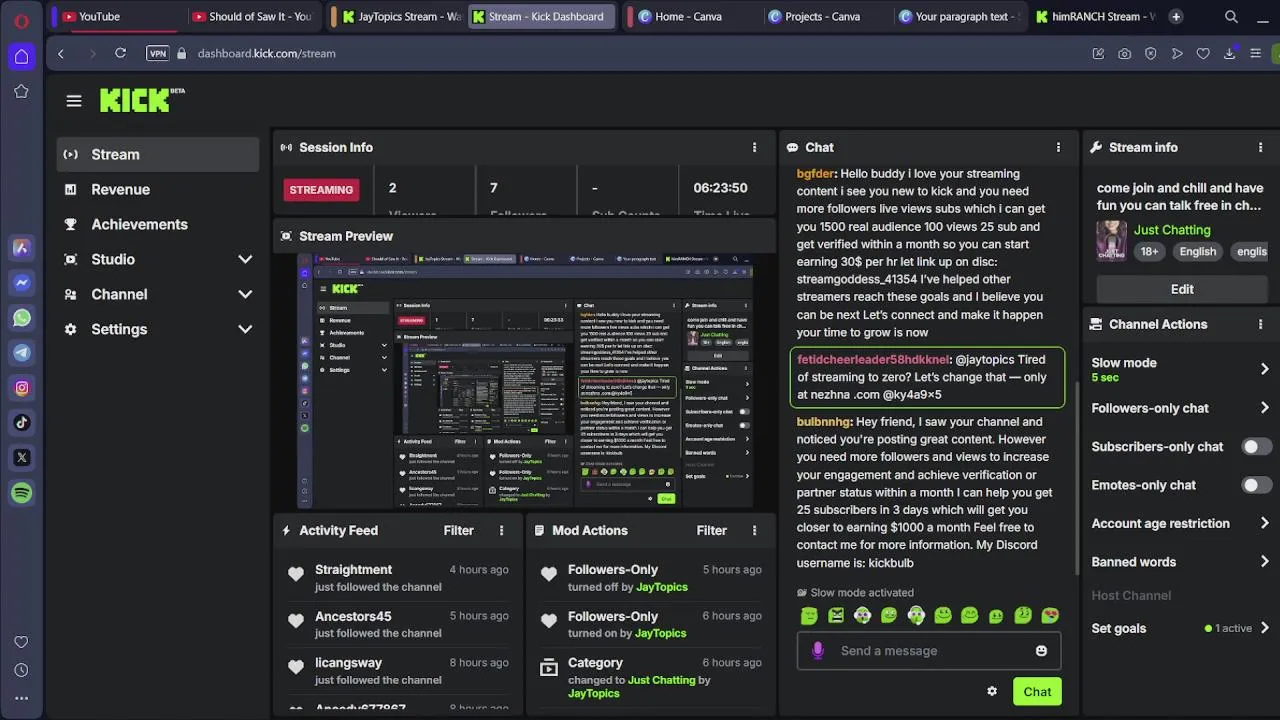Open Chat panel three-dot options
This screenshot has width=1280, height=720.
coord(1058,147)
